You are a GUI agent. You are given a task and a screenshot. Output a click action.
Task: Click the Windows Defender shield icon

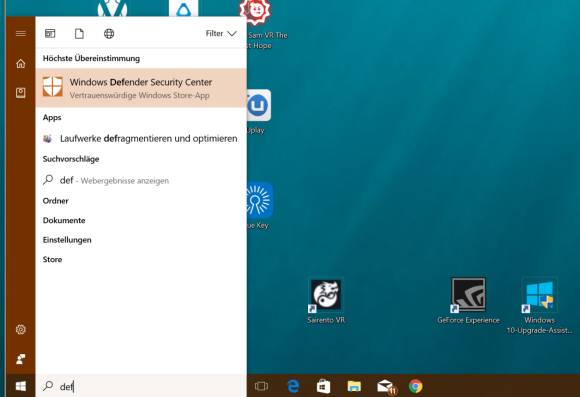[x=53, y=87]
